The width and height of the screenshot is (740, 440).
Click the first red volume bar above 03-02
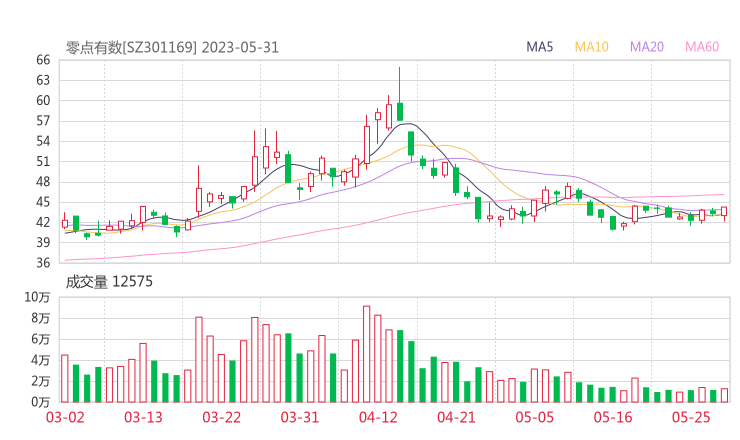[65, 379]
